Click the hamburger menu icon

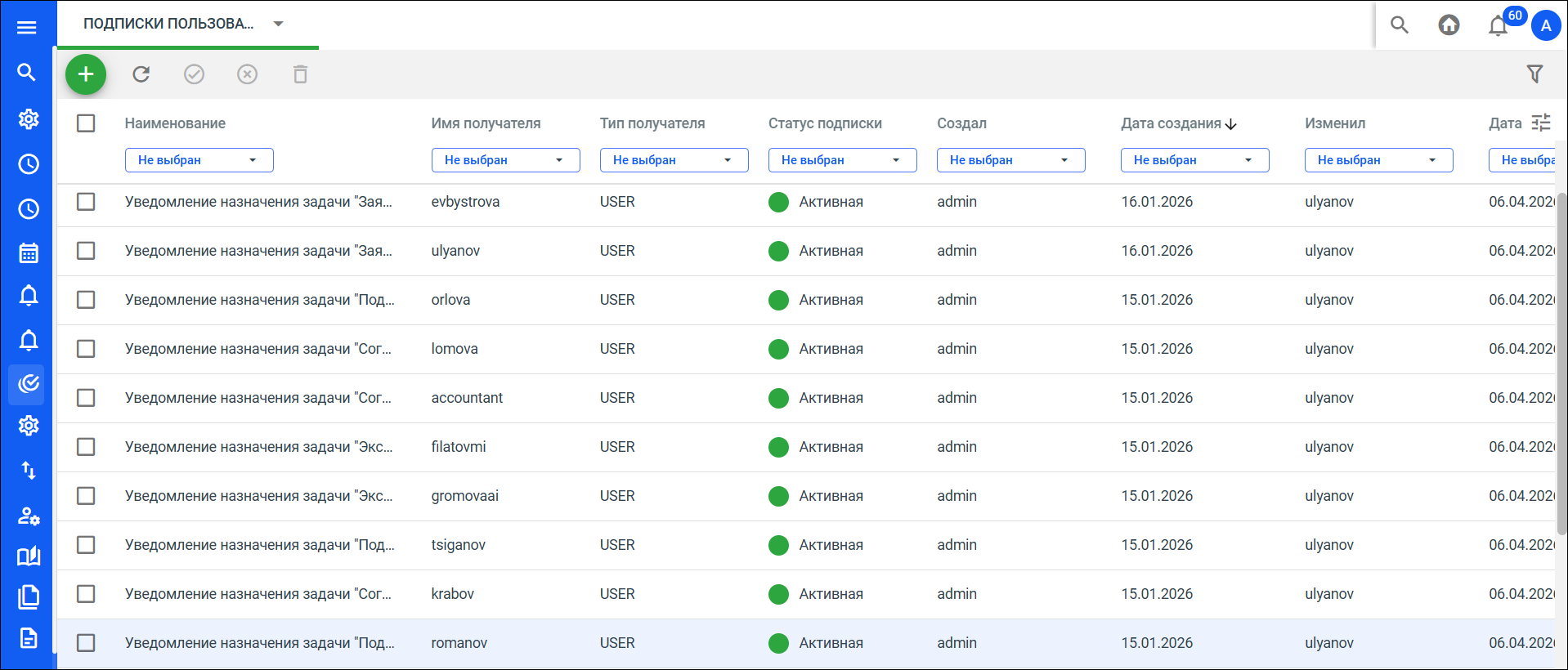click(x=27, y=28)
